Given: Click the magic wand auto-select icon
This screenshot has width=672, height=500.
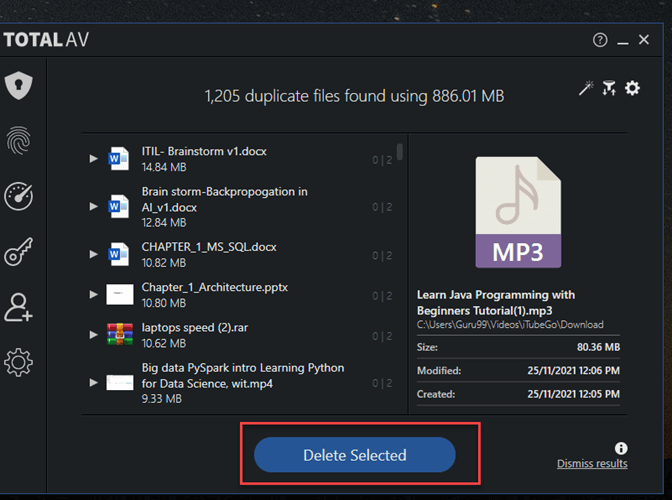Looking at the screenshot, I should point(586,89).
